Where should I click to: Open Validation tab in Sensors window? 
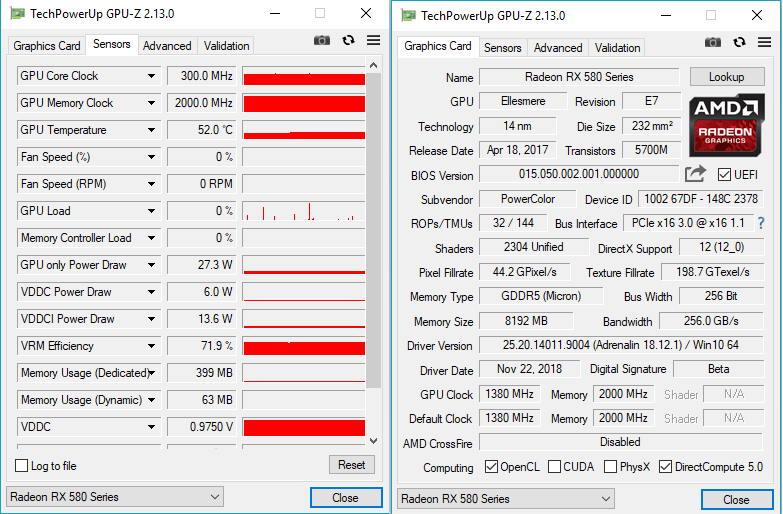pyautogui.click(x=226, y=46)
